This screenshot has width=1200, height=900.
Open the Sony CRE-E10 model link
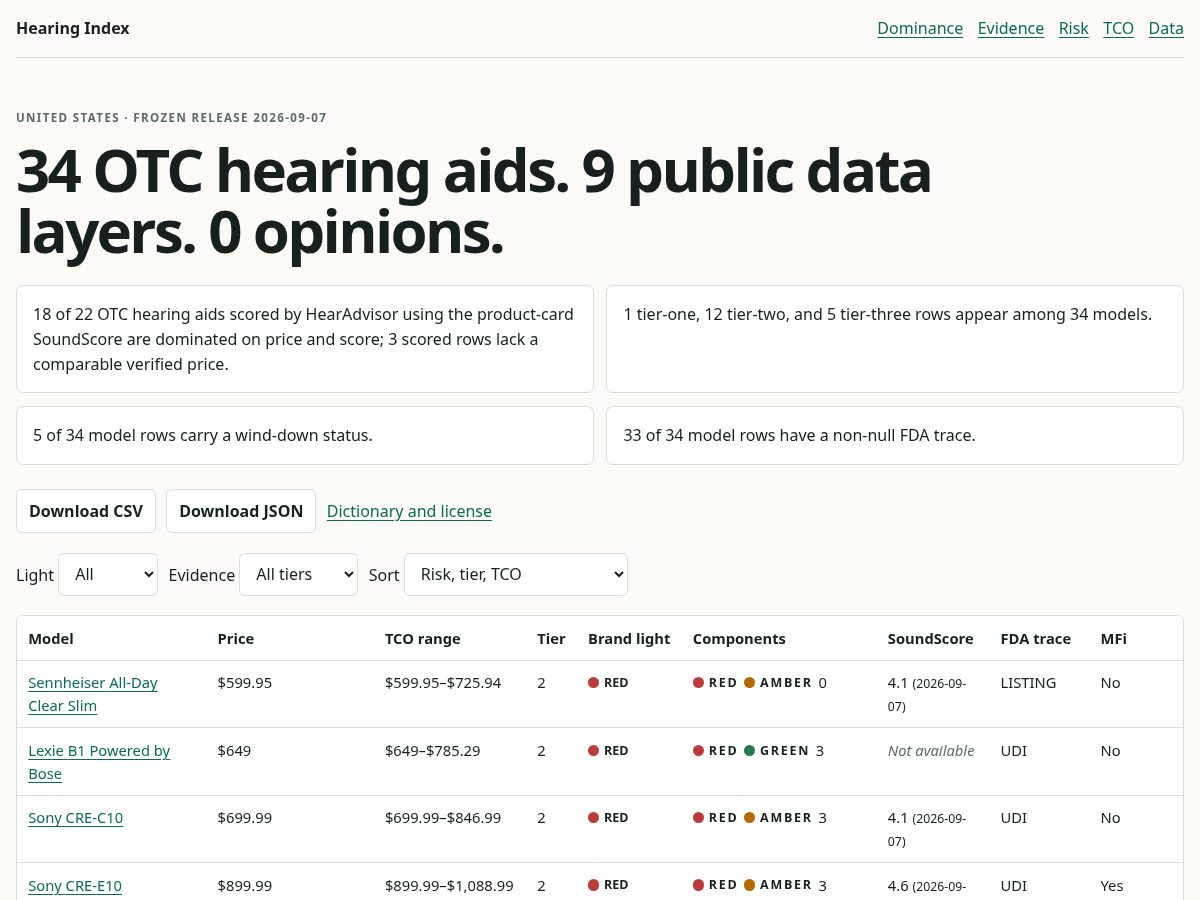[x=75, y=886]
